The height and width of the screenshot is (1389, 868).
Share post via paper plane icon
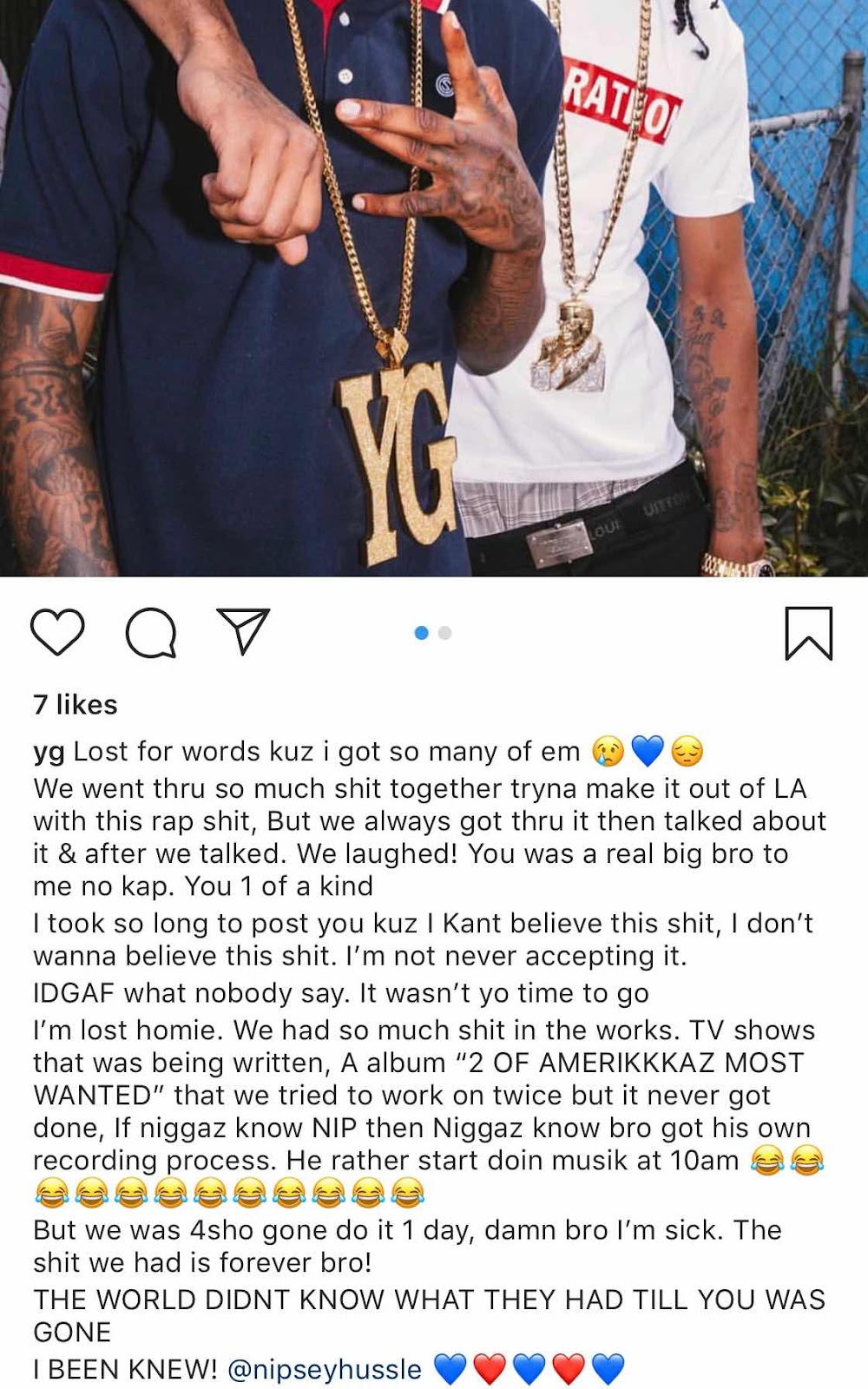(243, 631)
